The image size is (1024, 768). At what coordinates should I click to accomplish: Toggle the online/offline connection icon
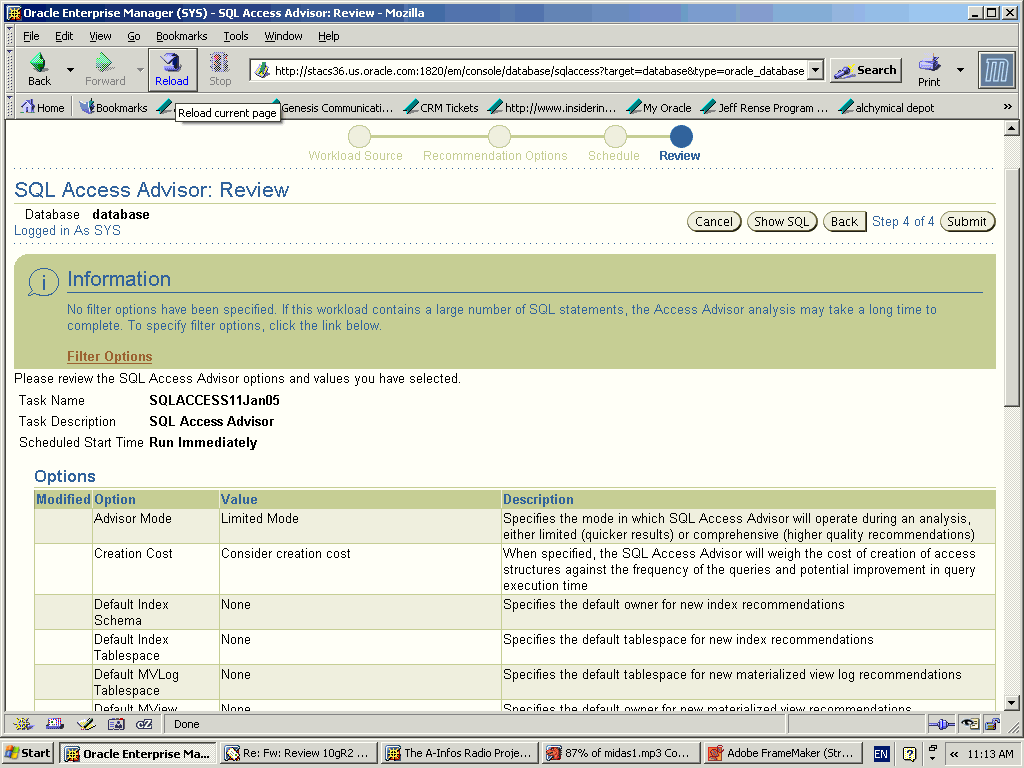coord(940,724)
